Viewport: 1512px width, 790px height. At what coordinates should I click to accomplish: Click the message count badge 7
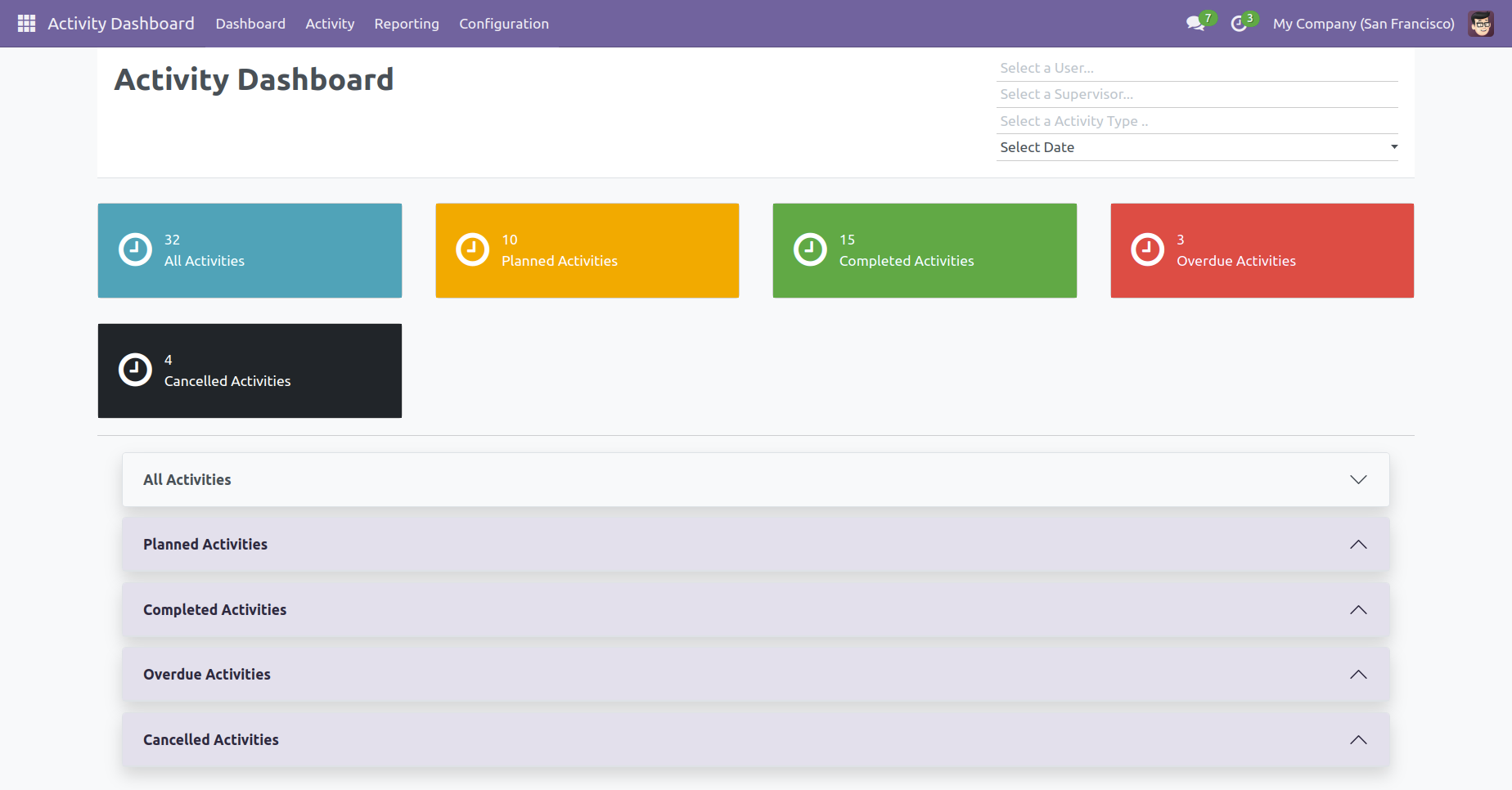[1208, 18]
